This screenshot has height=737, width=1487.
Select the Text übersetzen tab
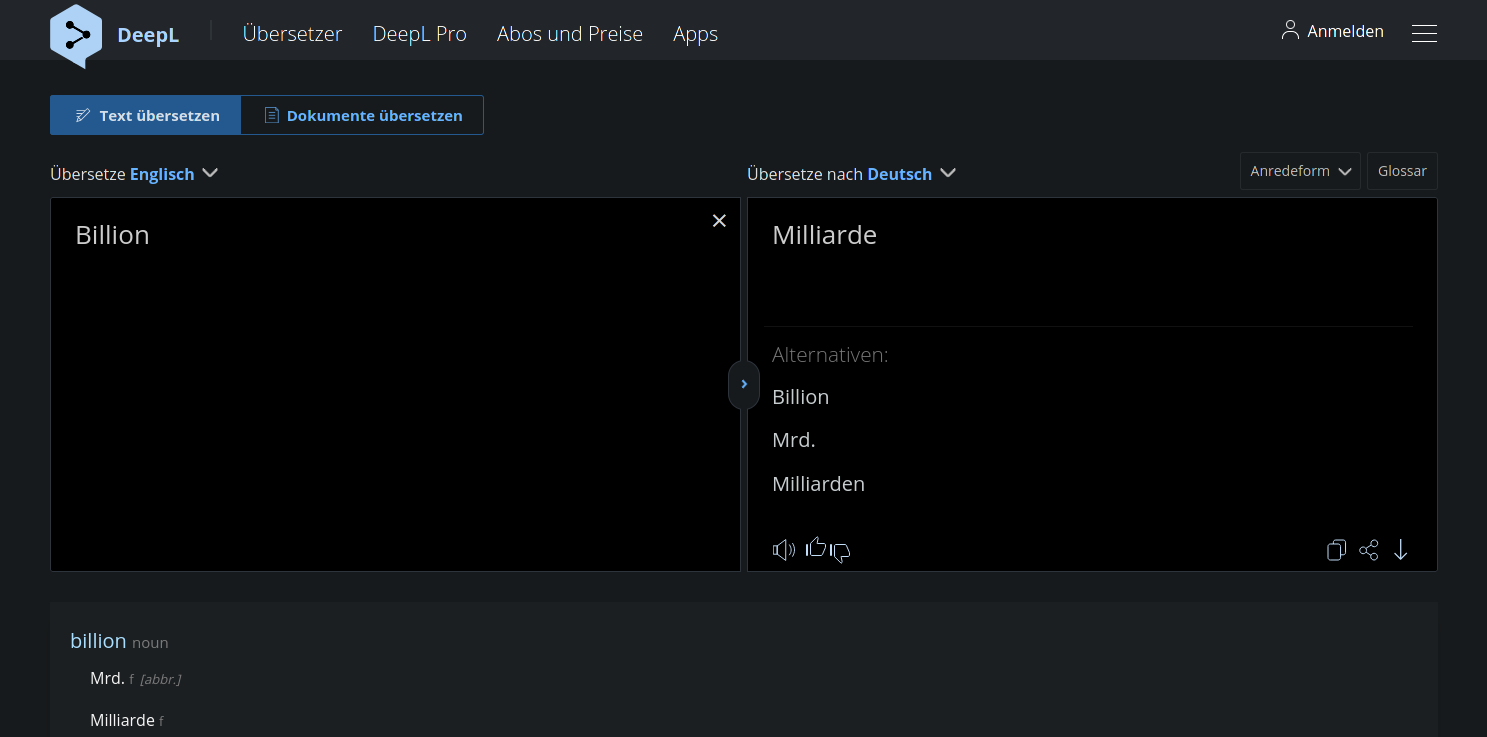click(x=145, y=115)
